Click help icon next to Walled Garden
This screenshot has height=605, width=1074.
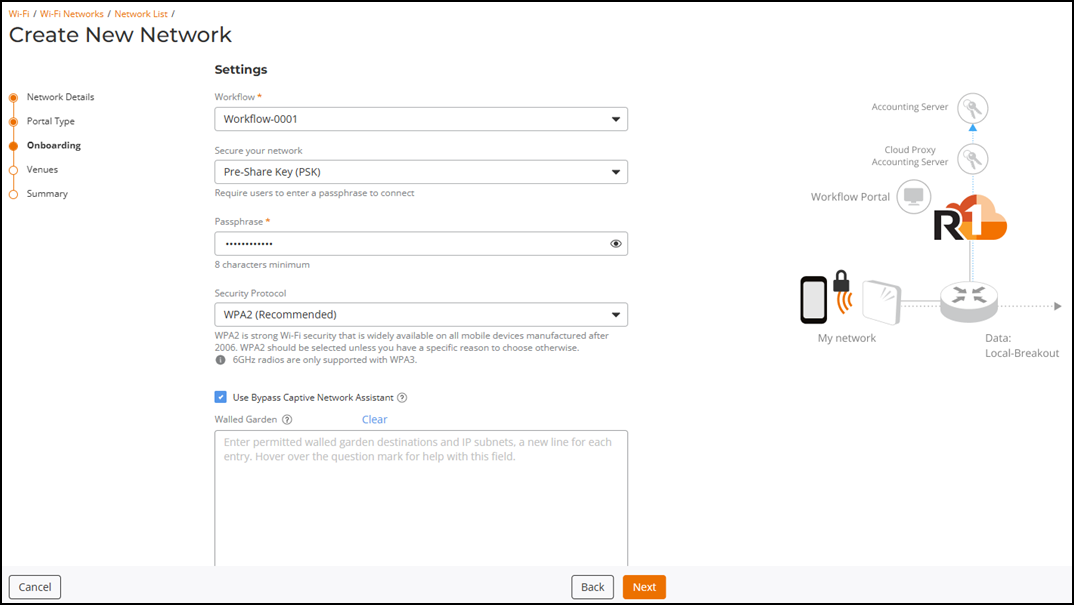(x=287, y=420)
